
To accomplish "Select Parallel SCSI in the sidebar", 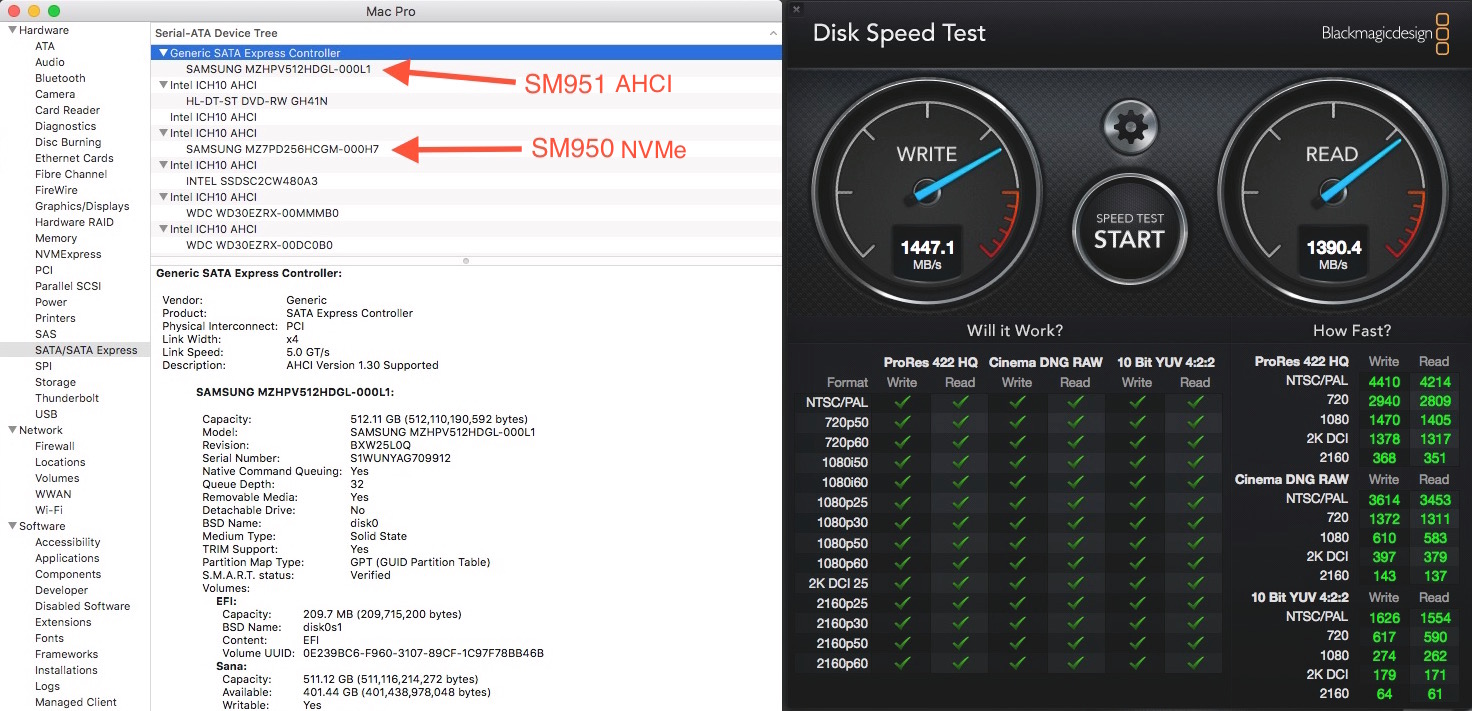I will [x=68, y=286].
